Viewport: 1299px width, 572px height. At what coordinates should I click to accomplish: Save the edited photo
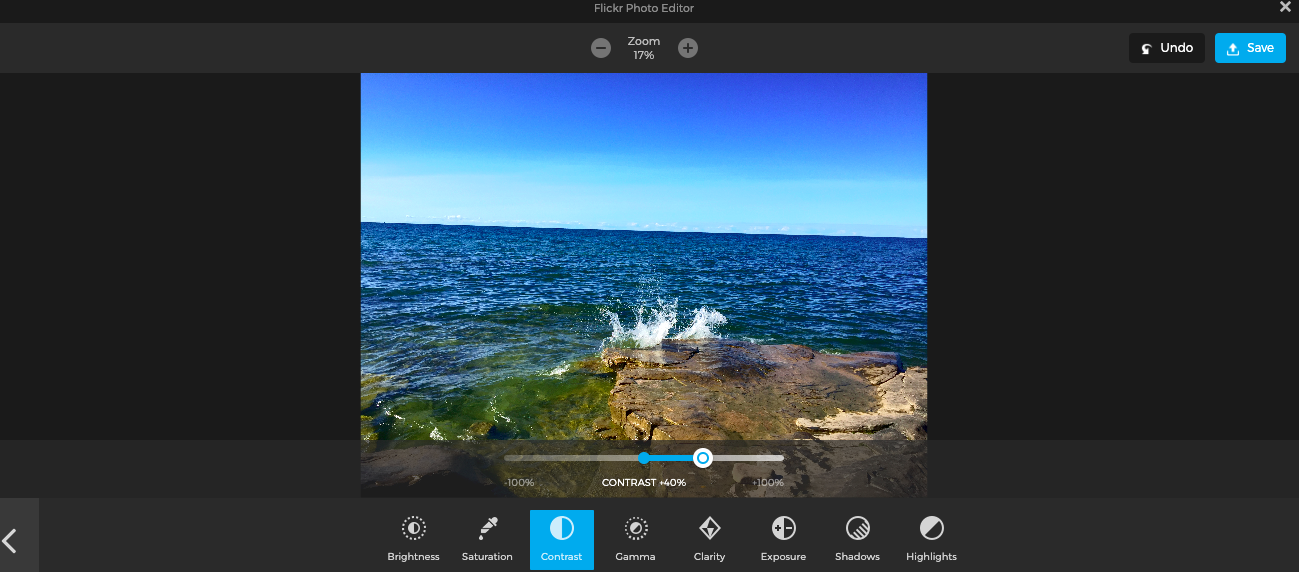point(1250,48)
